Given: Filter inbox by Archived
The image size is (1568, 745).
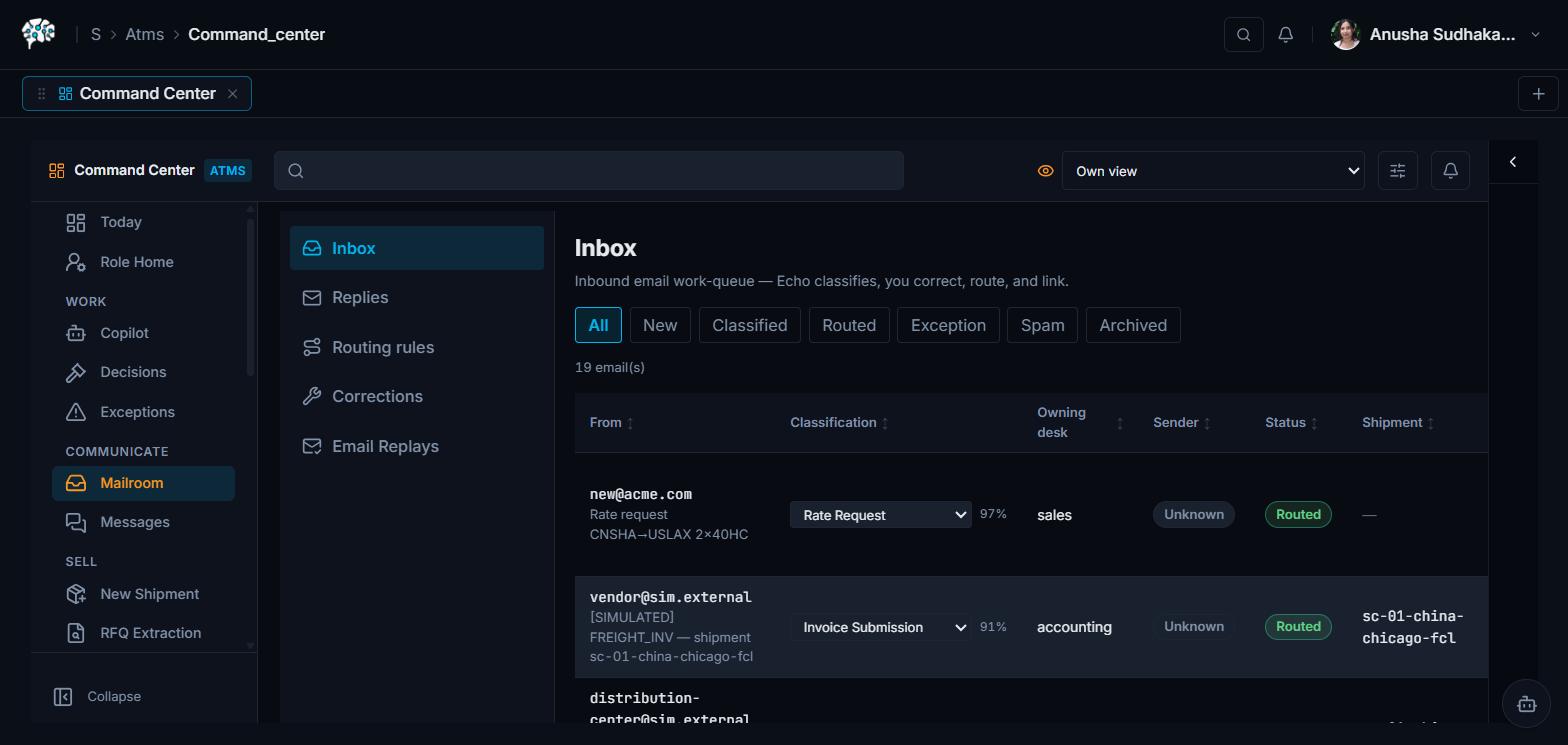Looking at the screenshot, I should (1133, 325).
